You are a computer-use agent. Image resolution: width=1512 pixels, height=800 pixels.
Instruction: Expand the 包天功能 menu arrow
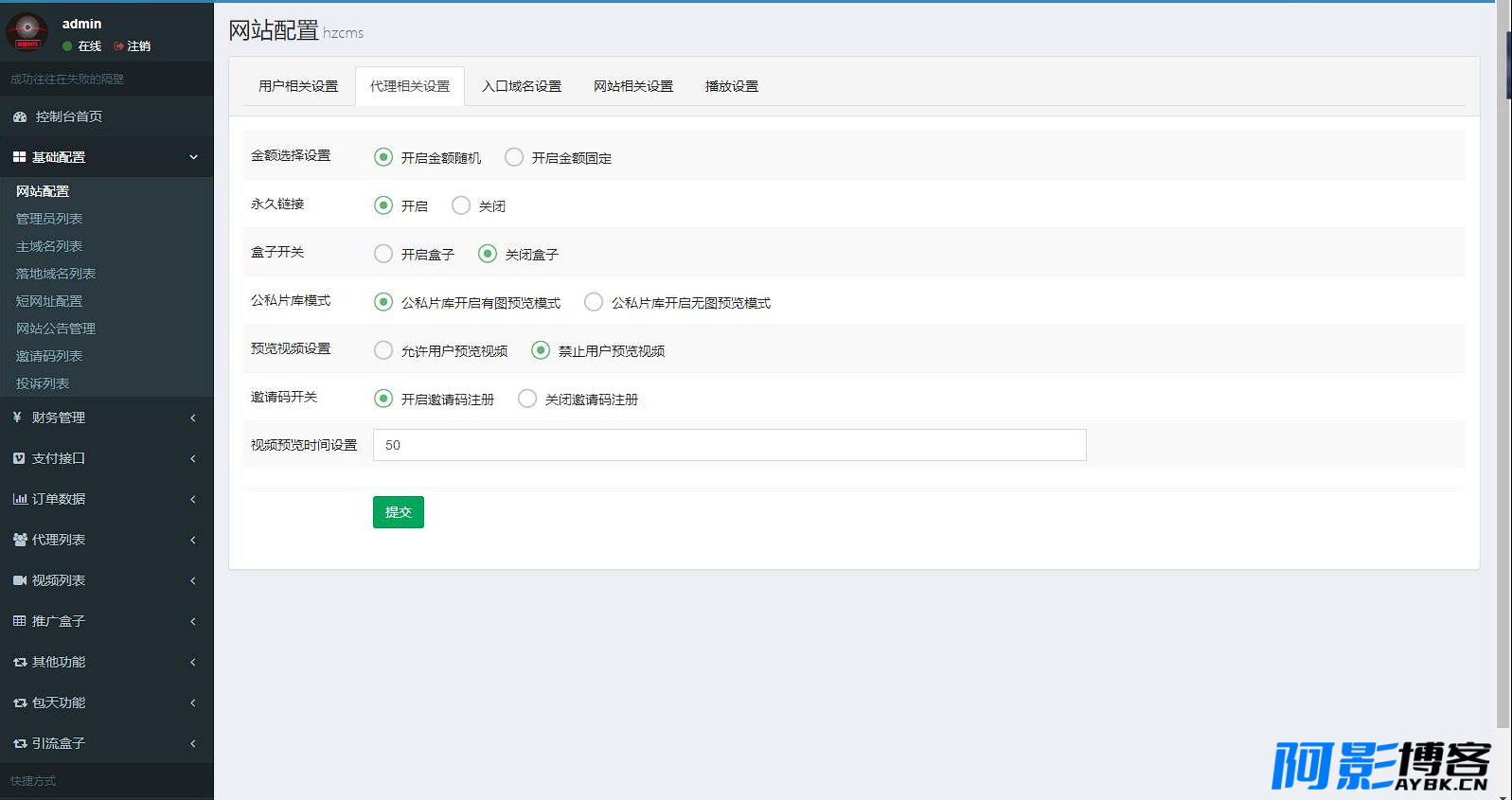point(193,702)
